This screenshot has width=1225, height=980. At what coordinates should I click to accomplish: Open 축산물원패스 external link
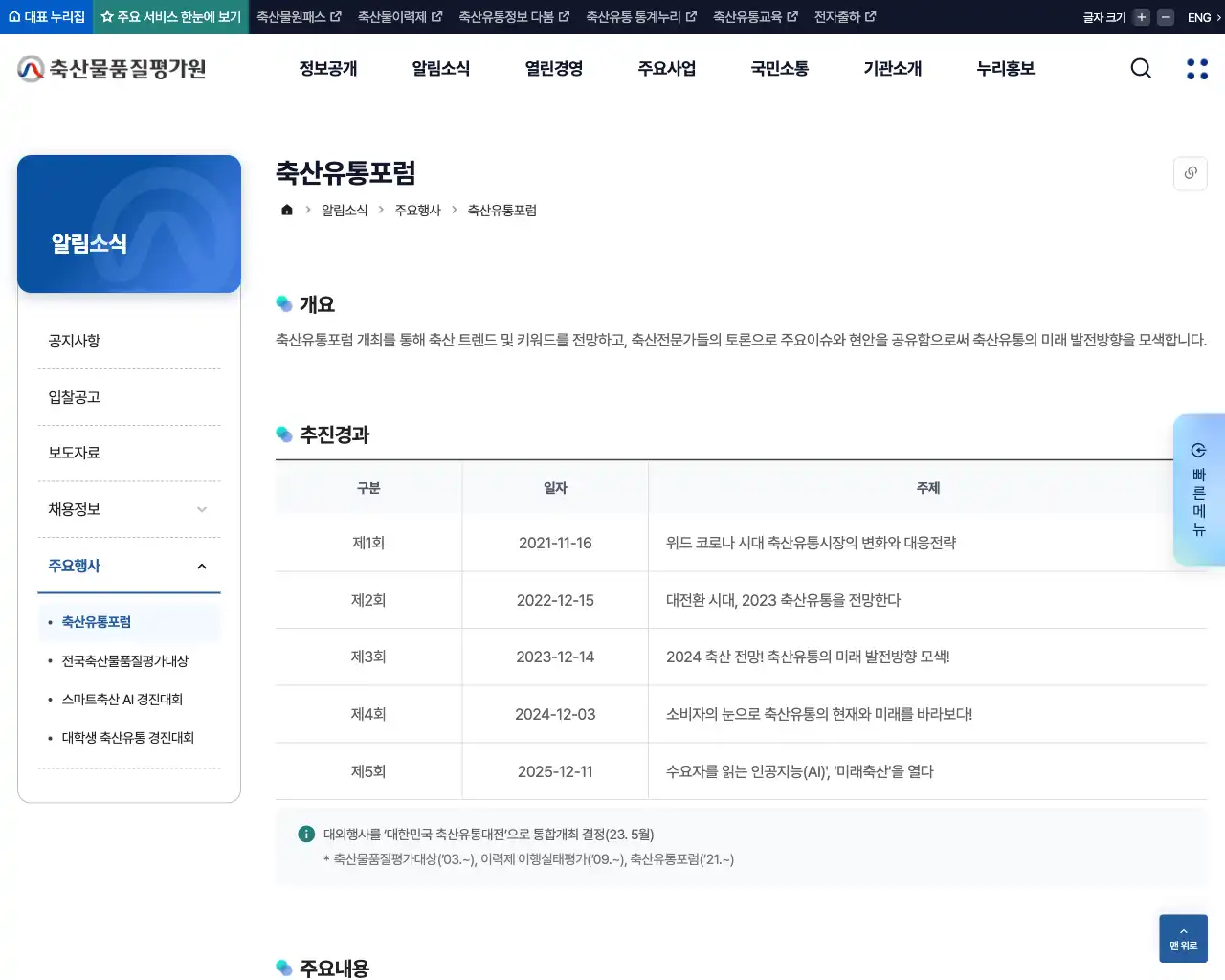[298, 16]
